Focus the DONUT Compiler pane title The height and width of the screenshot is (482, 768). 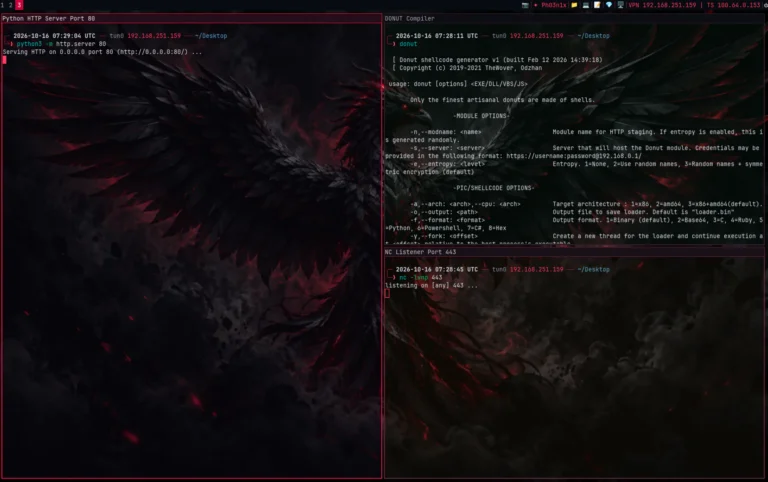[x=409, y=19]
